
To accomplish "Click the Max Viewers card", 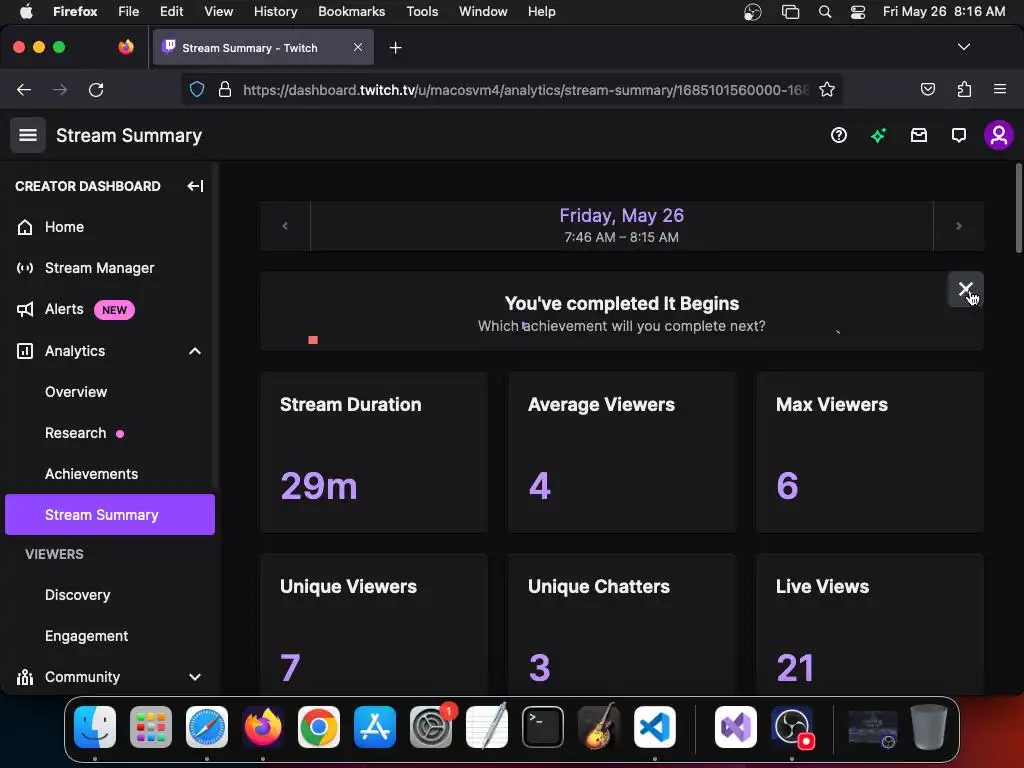I will 870,452.
